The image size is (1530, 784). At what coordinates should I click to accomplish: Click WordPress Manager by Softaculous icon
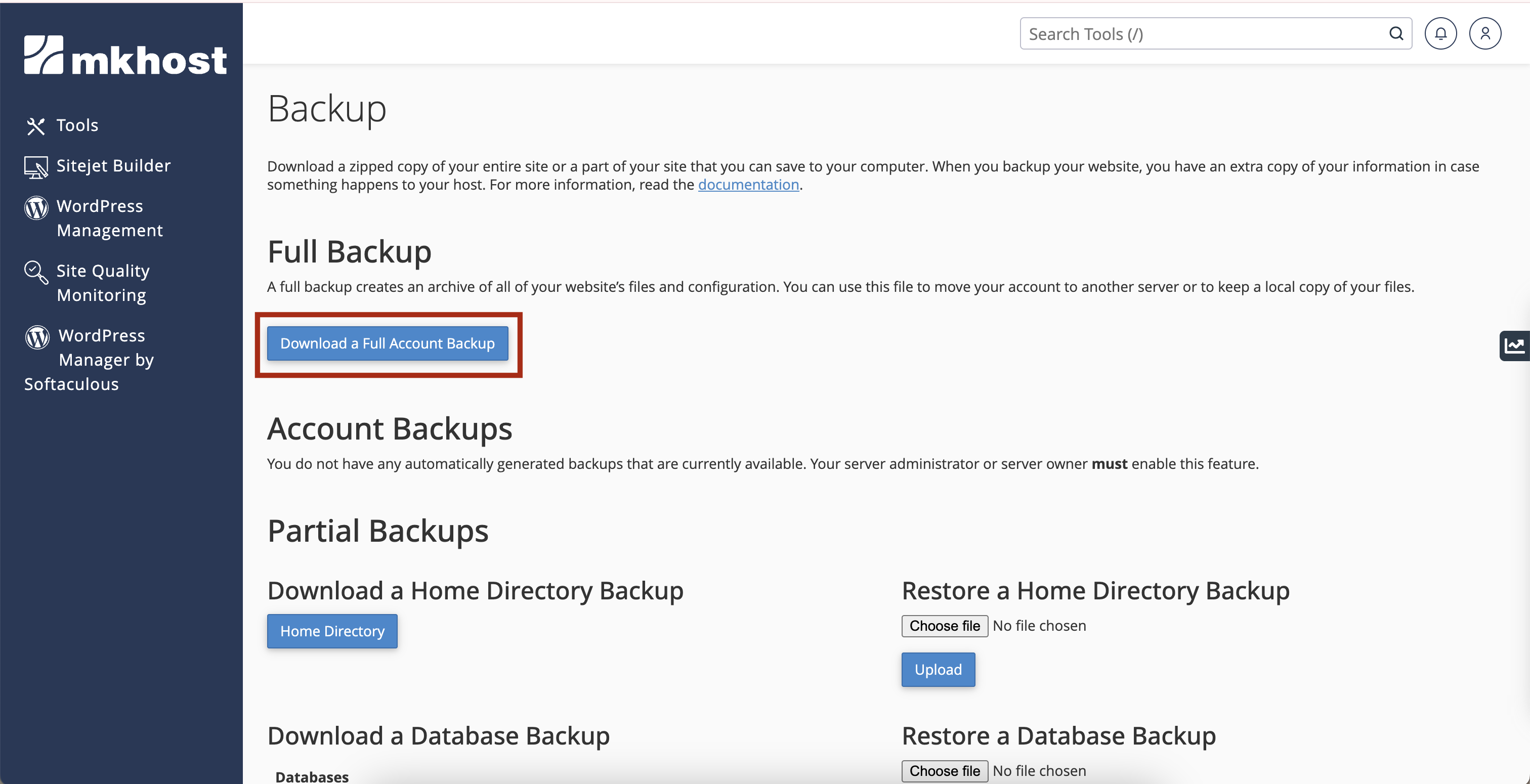(x=37, y=337)
